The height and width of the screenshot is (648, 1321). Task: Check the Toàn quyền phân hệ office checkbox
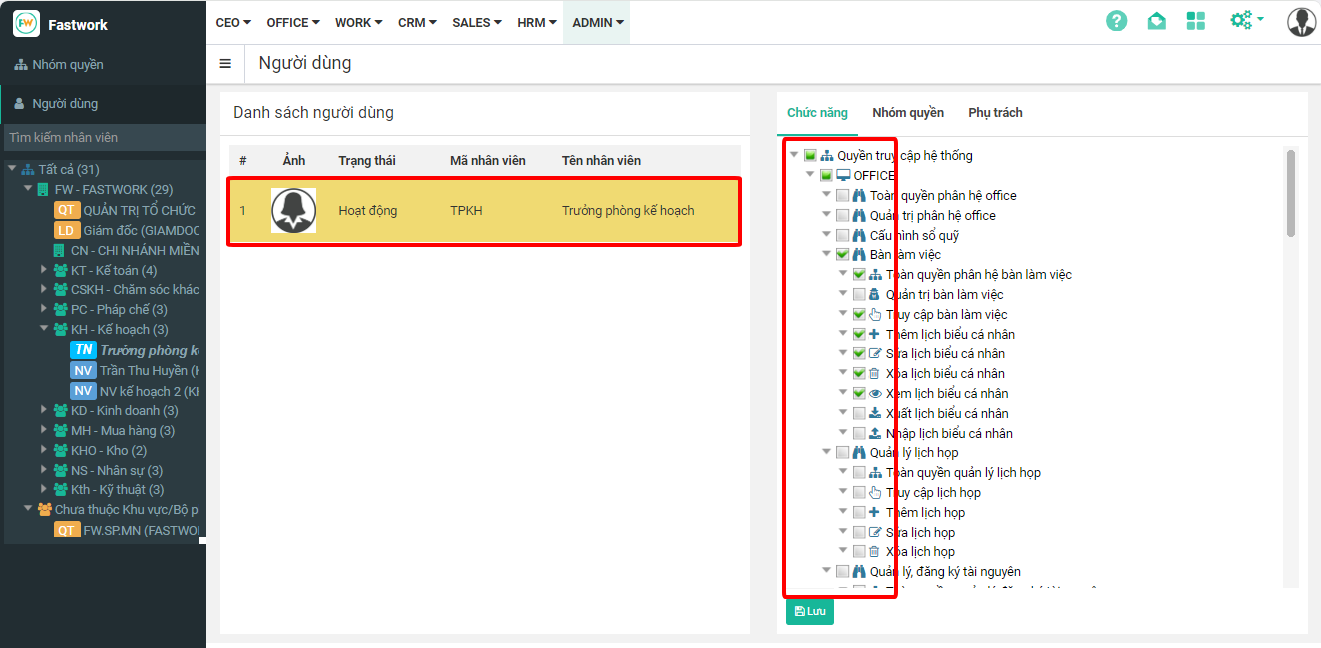point(843,196)
